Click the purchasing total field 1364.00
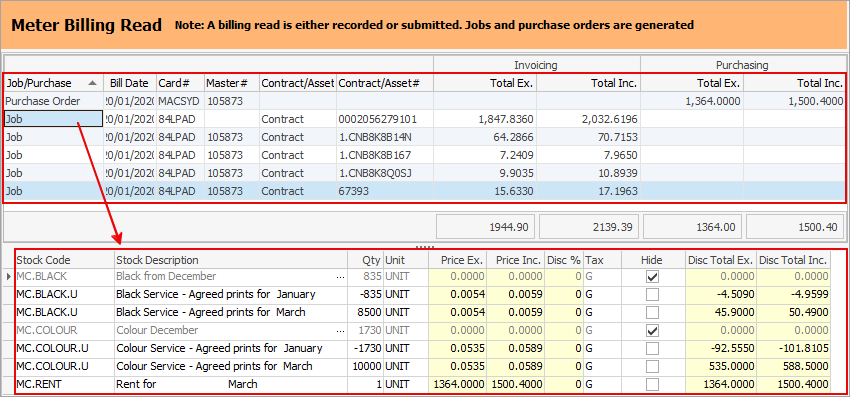Image resolution: width=850 pixels, height=397 pixels. pyautogui.click(x=692, y=227)
